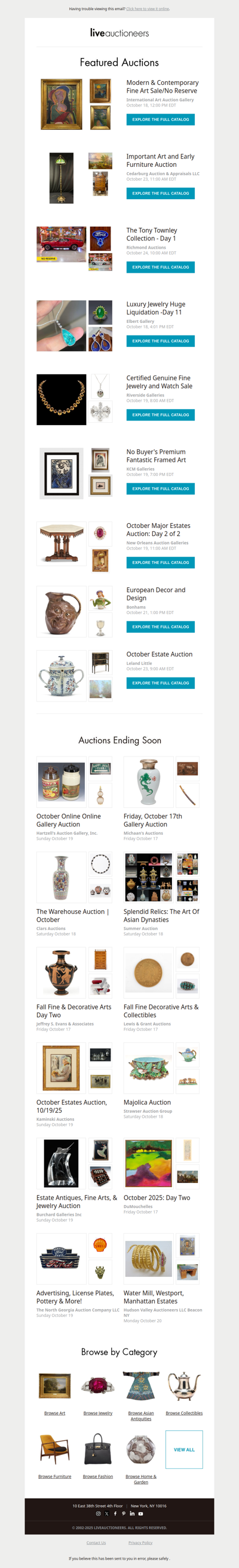Viewport: 239px width, 1568px height.
Task: Open the Browse Furniture link
Action: pos(55,1476)
